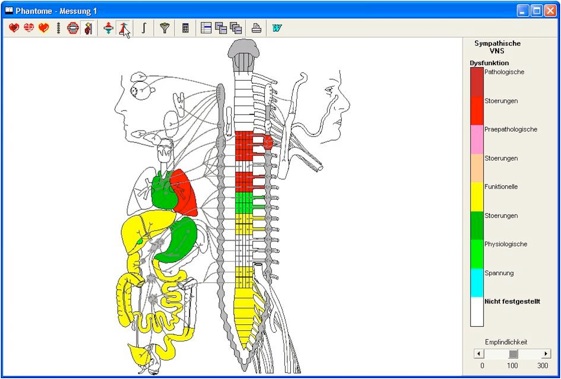The width and height of the screenshot is (561, 379).
Task: Select the vertical dotted spine icon
Action: [x=58, y=28]
